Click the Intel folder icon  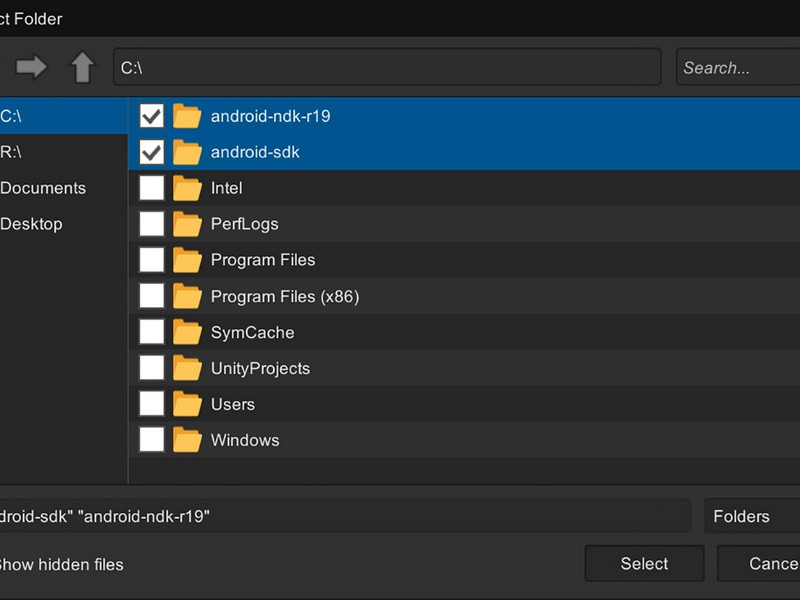(x=187, y=188)
